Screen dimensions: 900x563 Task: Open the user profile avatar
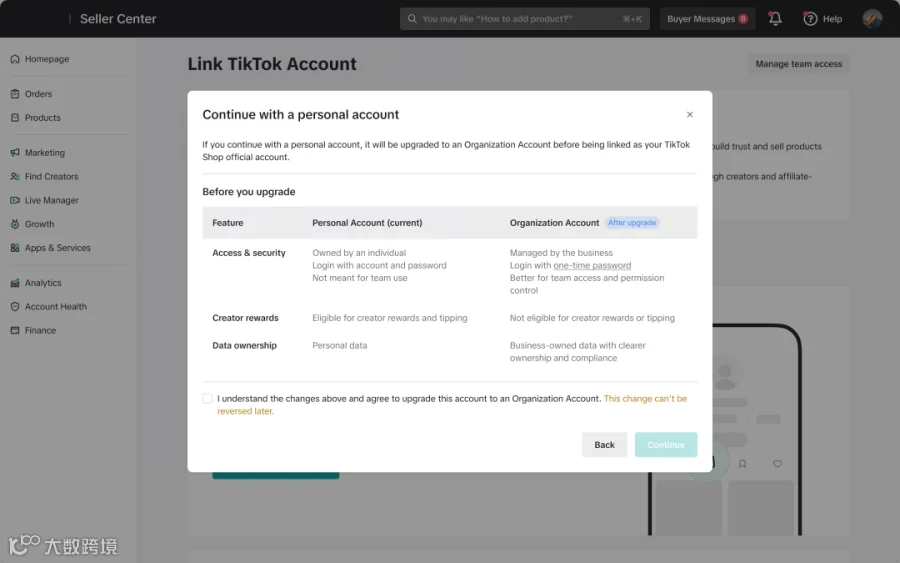click(x=872, y=18)
